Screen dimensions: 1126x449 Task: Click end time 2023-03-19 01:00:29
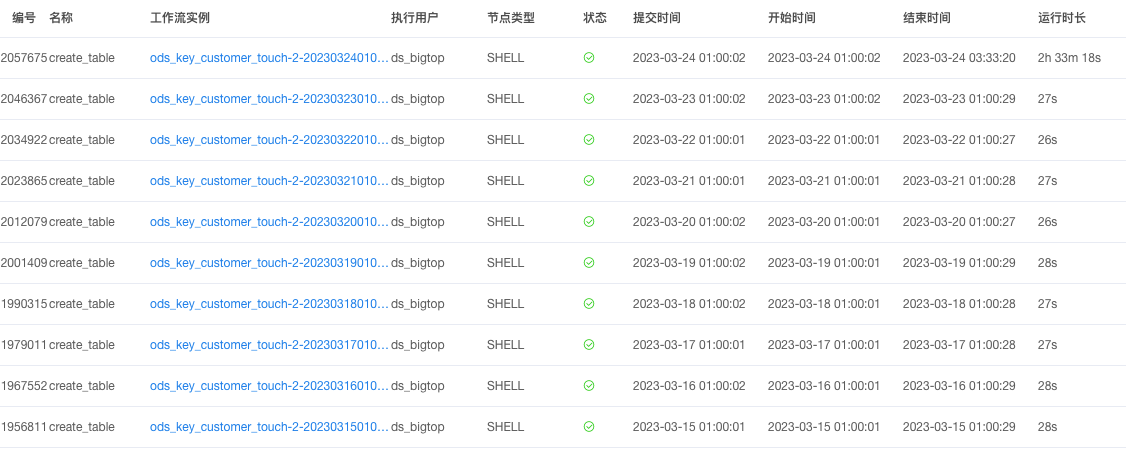click(959, 263)
